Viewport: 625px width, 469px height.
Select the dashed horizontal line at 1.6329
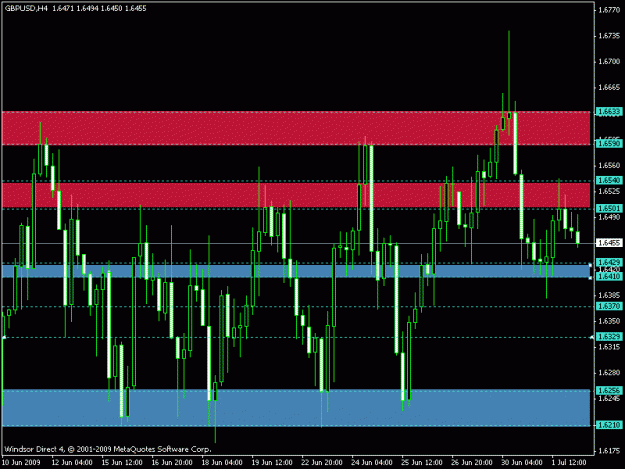pos(296,337)
